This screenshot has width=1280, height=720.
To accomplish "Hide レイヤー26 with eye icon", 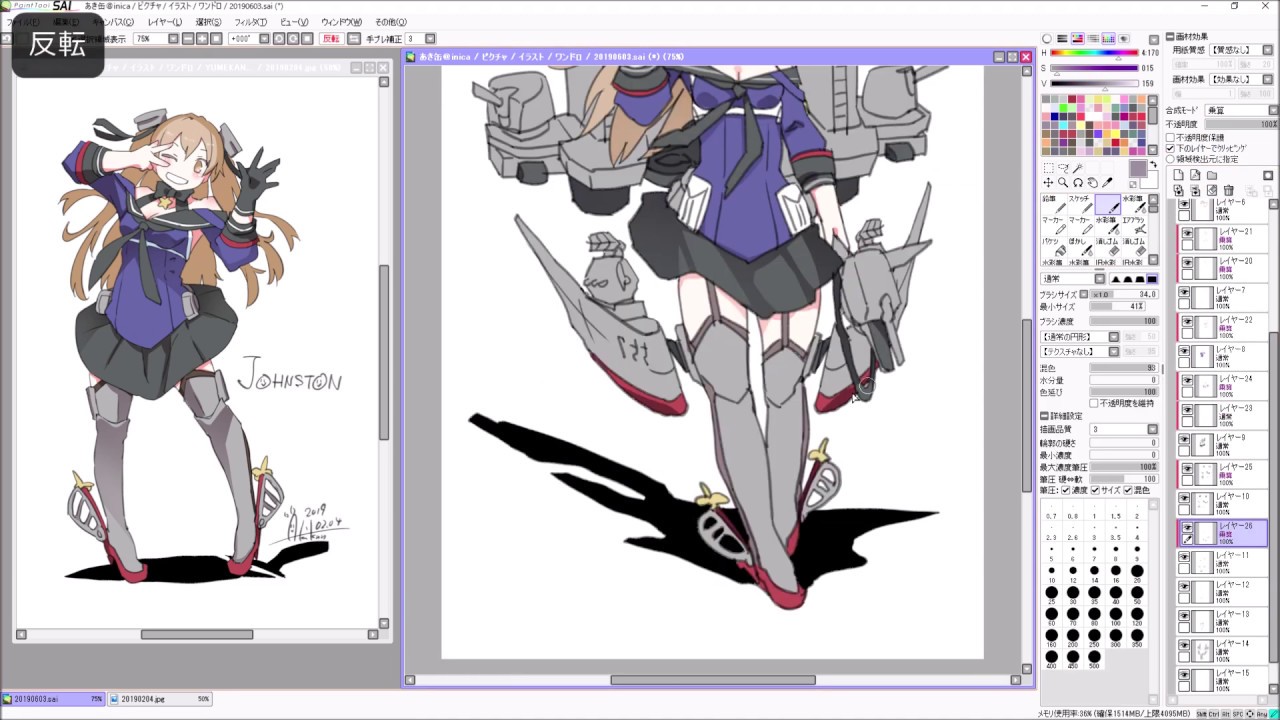I will 1187,527.
